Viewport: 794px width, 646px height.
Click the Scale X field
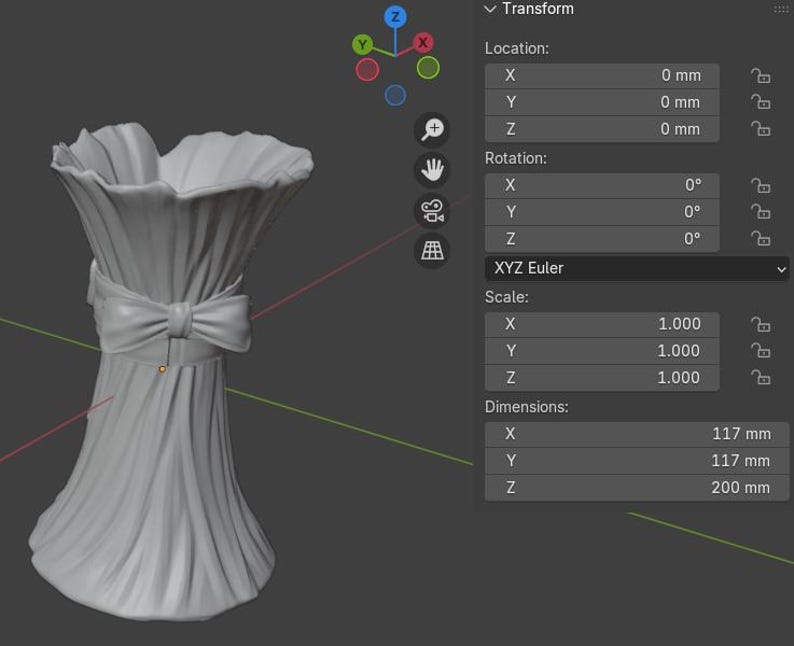click(x=602, y=325)
